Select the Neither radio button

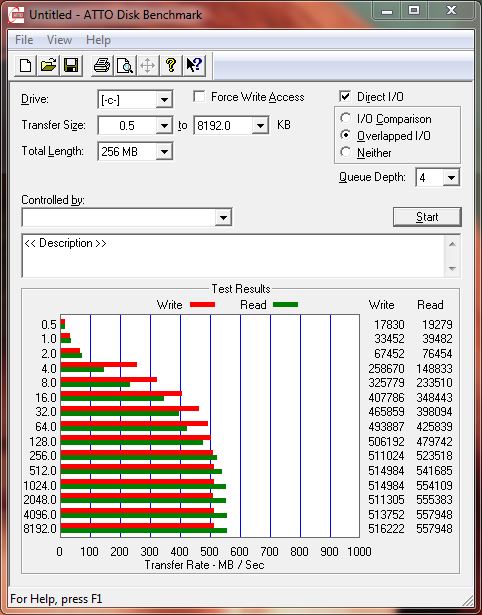(x=346, y=152)
